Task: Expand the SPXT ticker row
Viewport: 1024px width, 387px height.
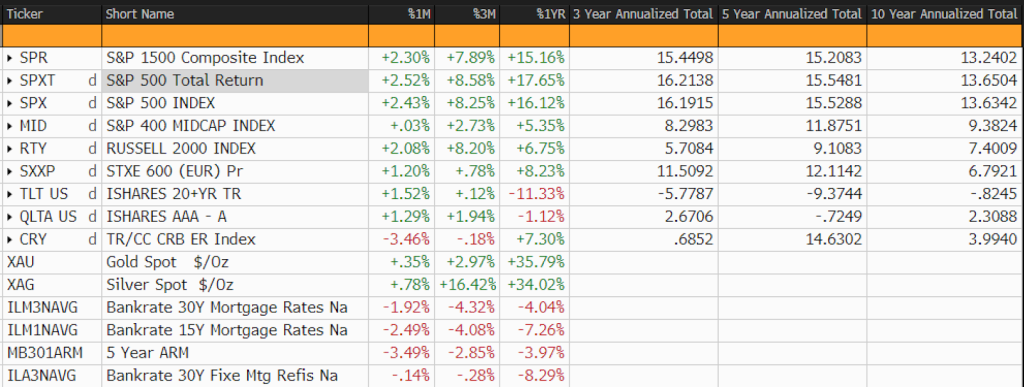Action: (10, 81)
